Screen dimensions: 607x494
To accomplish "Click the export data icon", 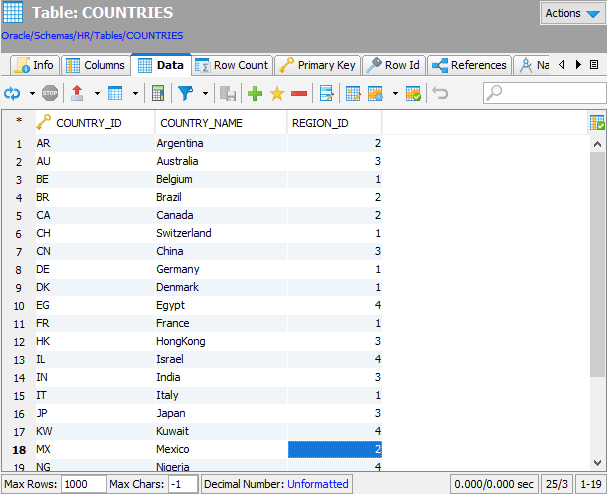I will [77, 93].
